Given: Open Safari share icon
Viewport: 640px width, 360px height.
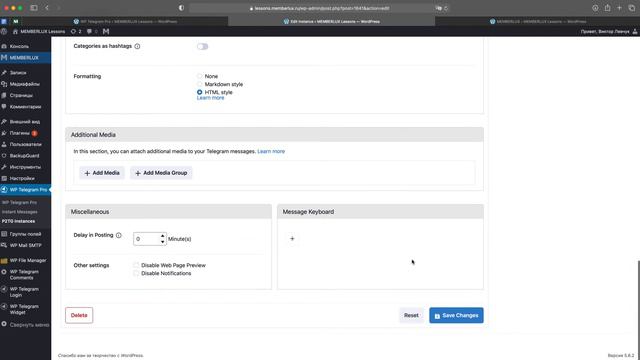Looking at the screenshot, I should tap(607, 8).
